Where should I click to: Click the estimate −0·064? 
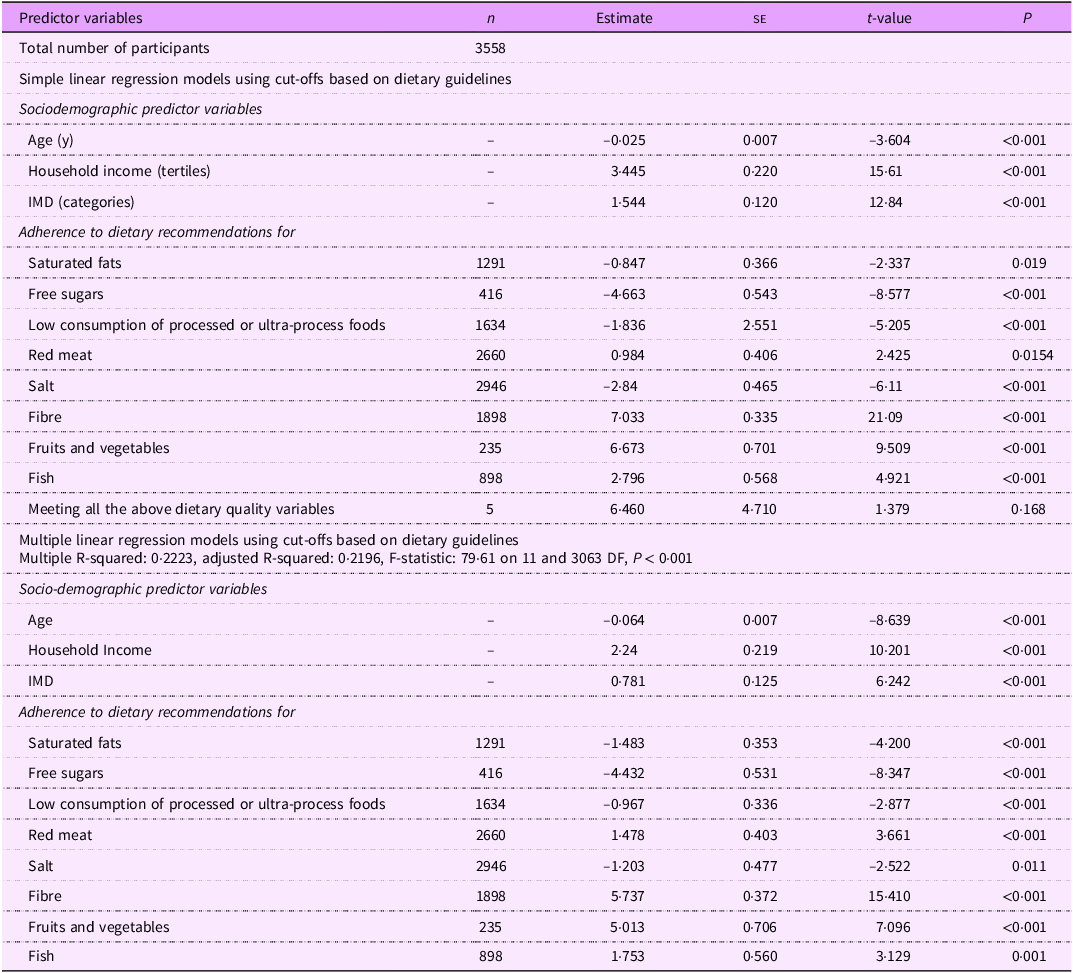coord(624,621)
